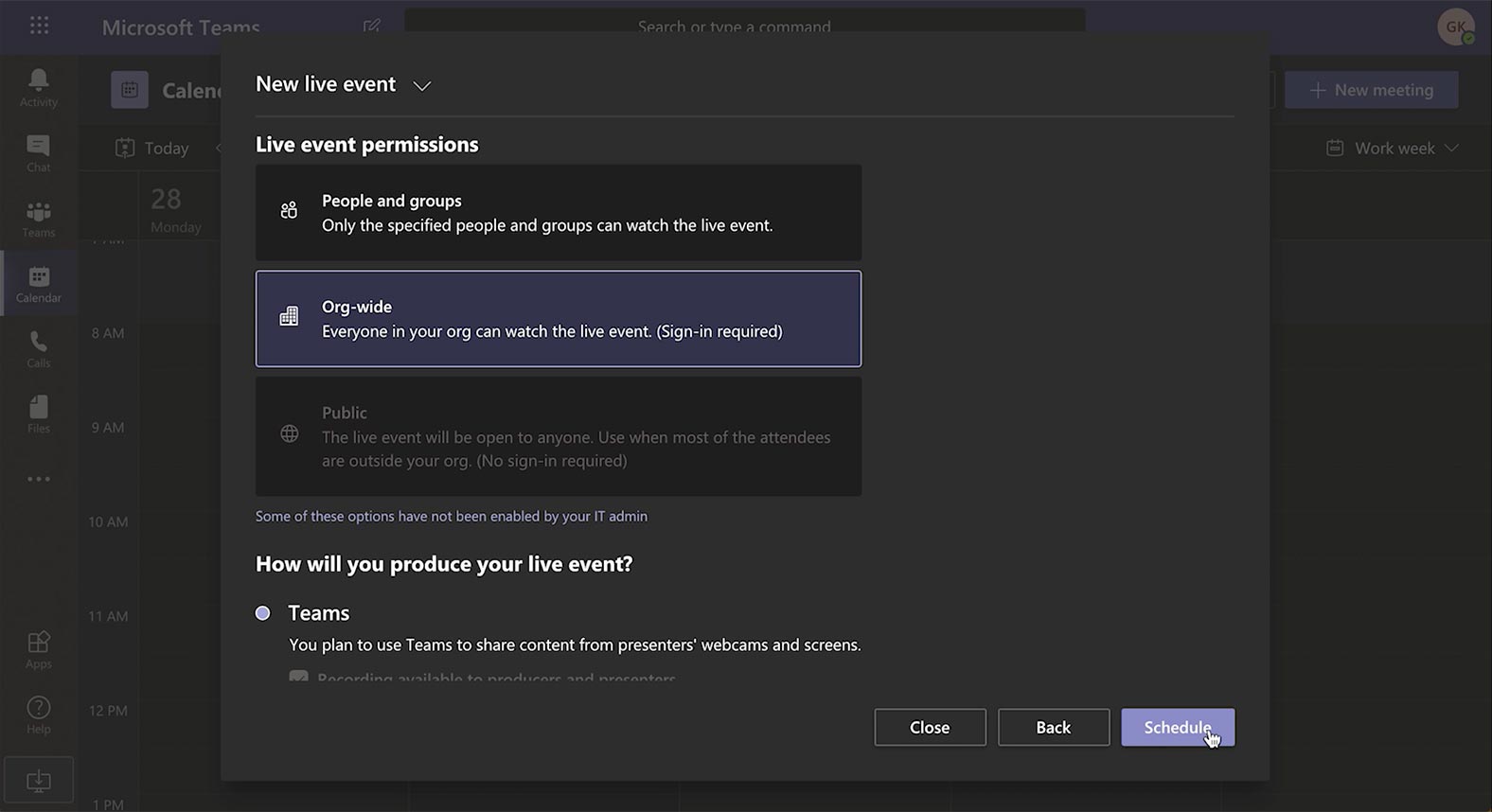
Task: Click the download desktop app icon
Action: (x=39, y=781)
